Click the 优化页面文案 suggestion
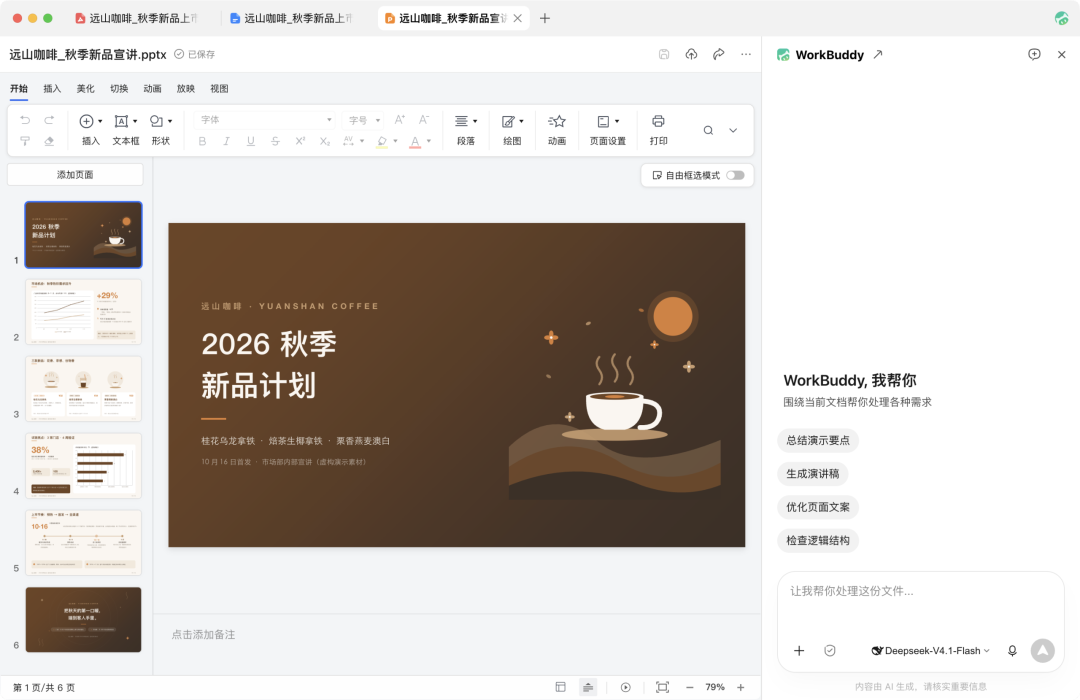This screenshot has height=700, width=1080. click(x=818, y=507)
